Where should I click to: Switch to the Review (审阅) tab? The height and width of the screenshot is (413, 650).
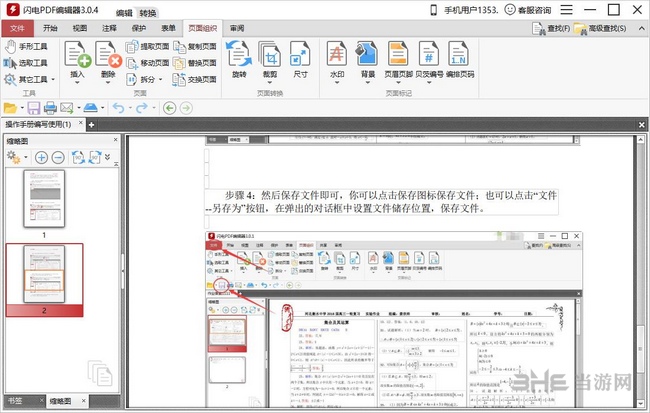[x=237, y=28]
